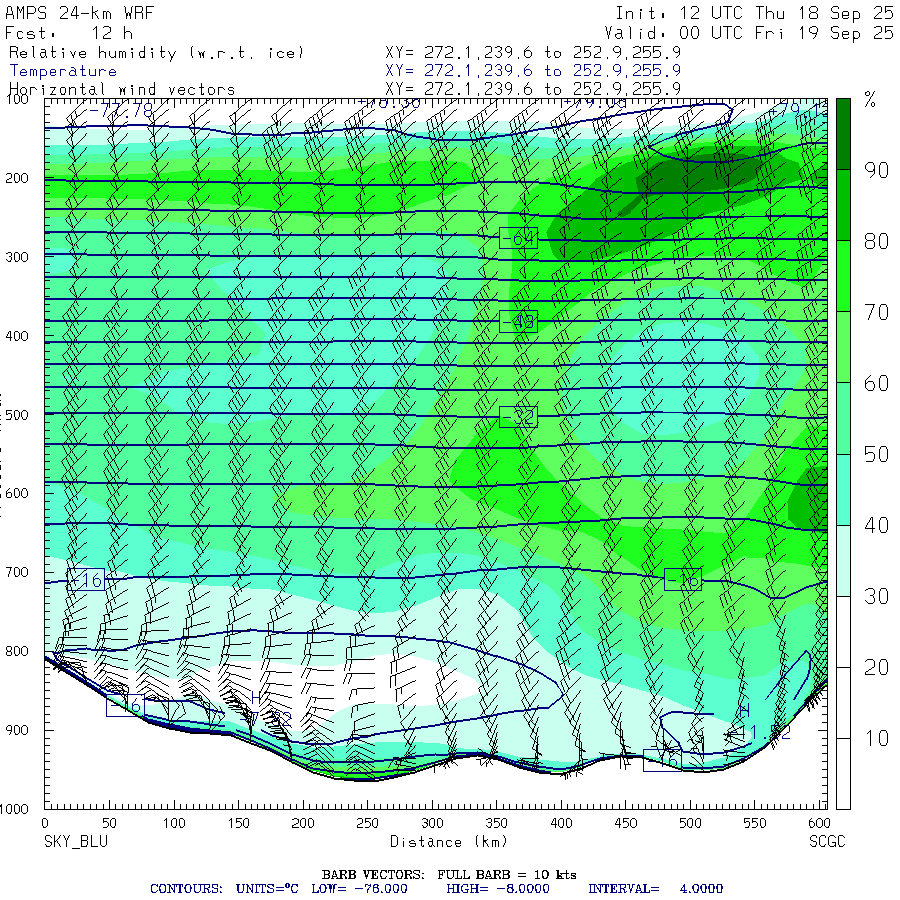The image size is (900, 900).
Task: Click the '0' distance axis tick label
Action: (x=45, y=823)
